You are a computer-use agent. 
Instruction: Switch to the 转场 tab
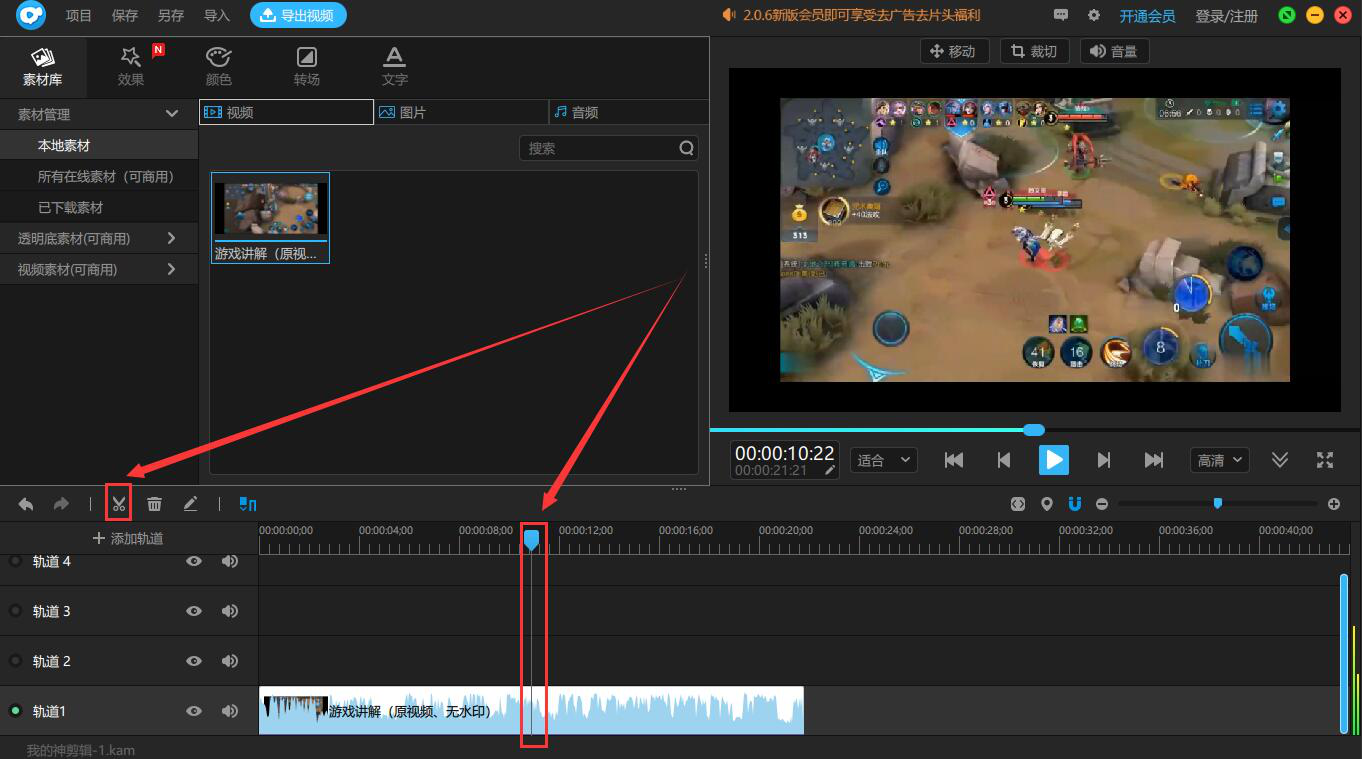[x=307, y=65]
